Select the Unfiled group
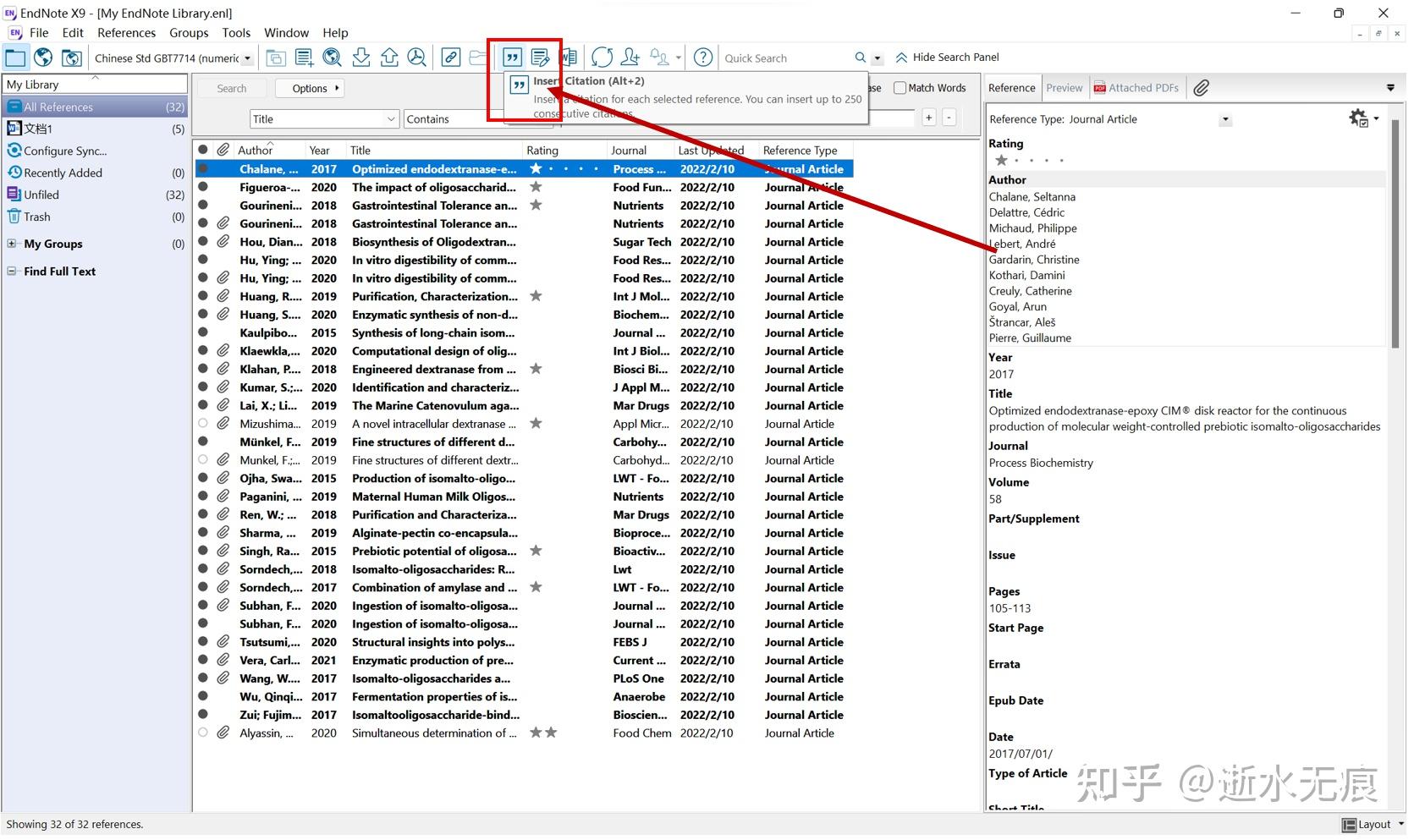 (x=95, y=195)
